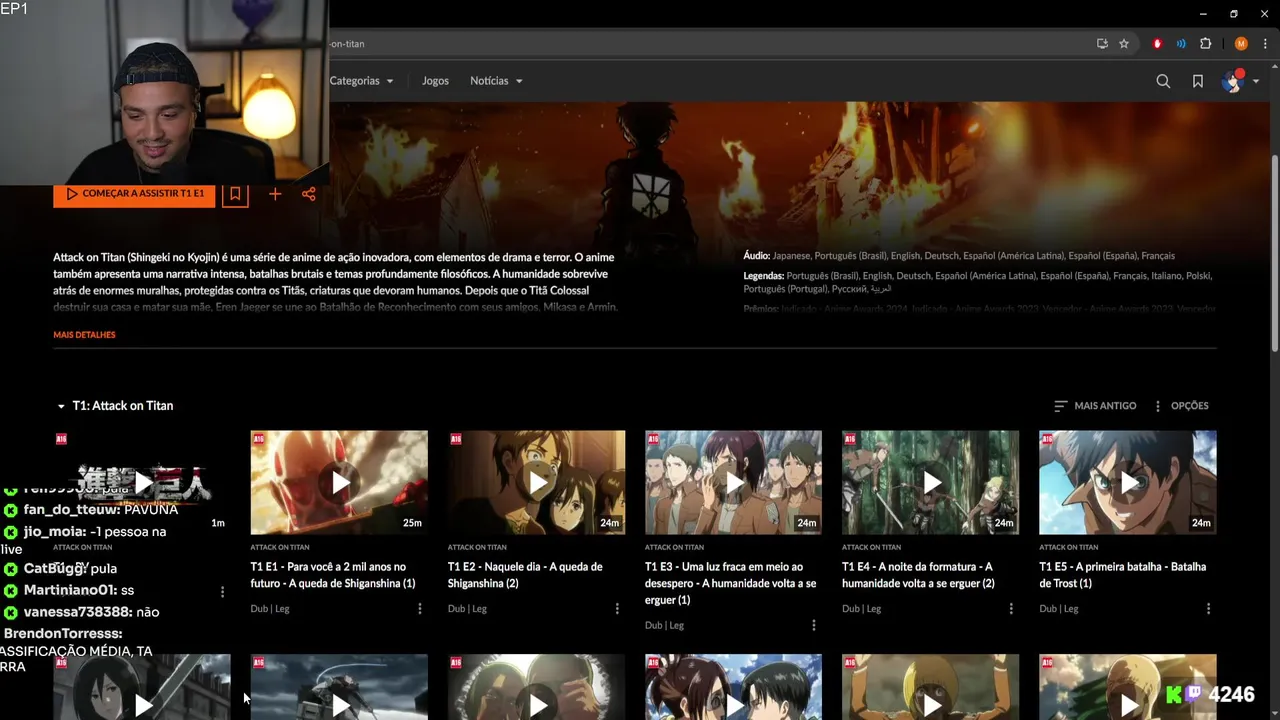This screenshot has height=720, width=1280.
Task: Open title T1 E2 - Naquele dia
Action: click(x=525, y=575)
